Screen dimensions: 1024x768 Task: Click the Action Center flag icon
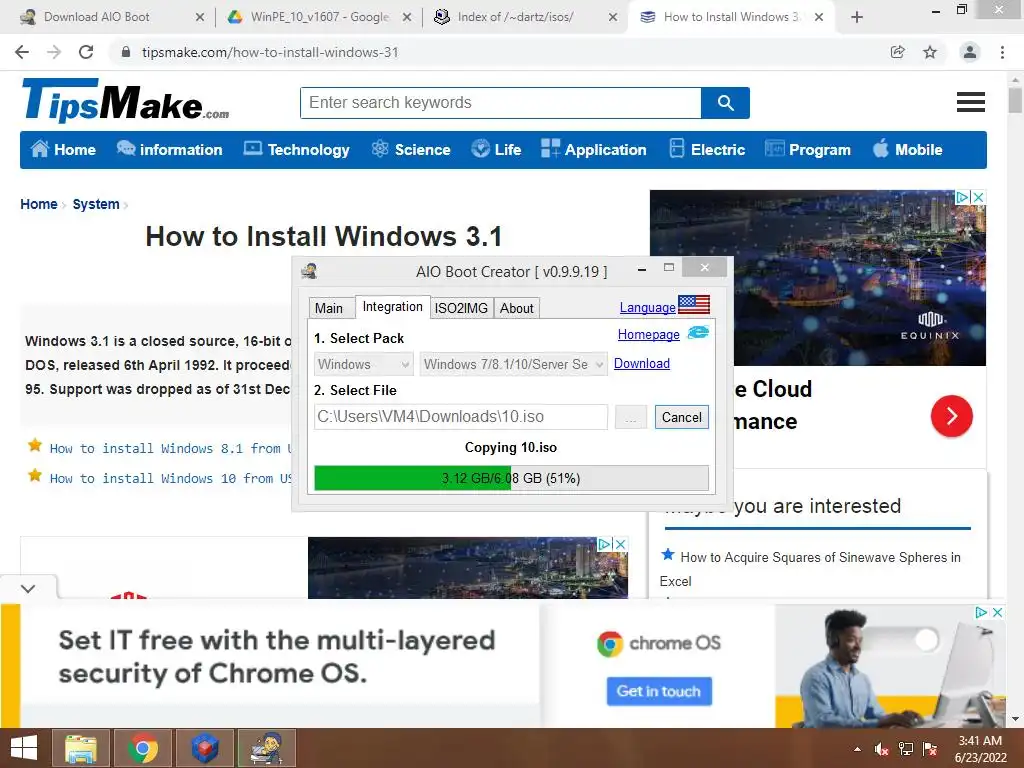coord(930,749)
